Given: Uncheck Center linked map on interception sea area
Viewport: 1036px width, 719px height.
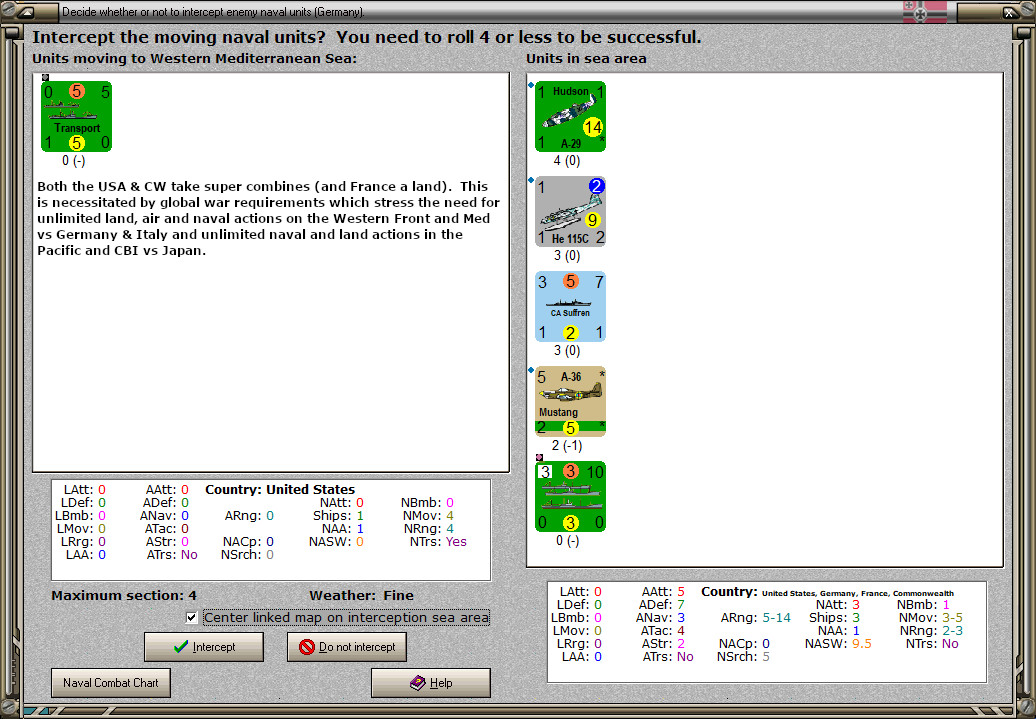Looking at the screenshot, I should pos(191,617).
